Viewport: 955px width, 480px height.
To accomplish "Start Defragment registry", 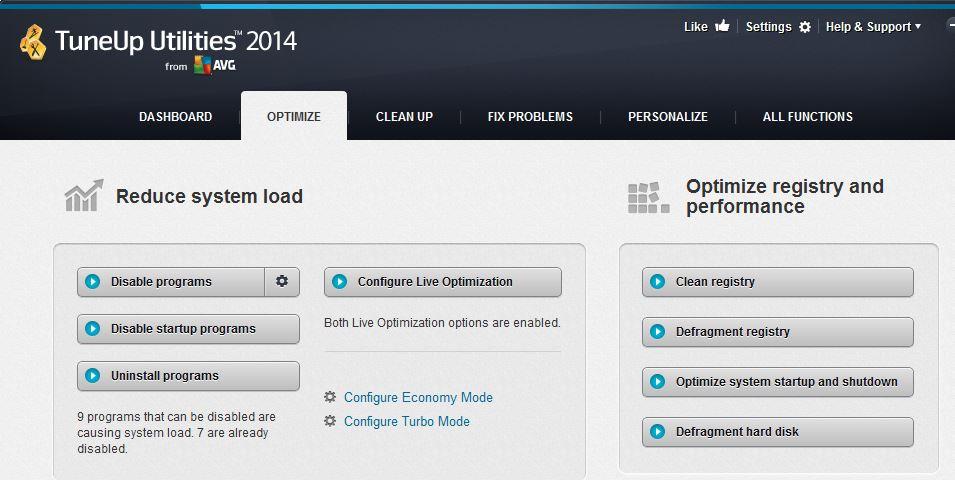I will click(x=778, y=332).
